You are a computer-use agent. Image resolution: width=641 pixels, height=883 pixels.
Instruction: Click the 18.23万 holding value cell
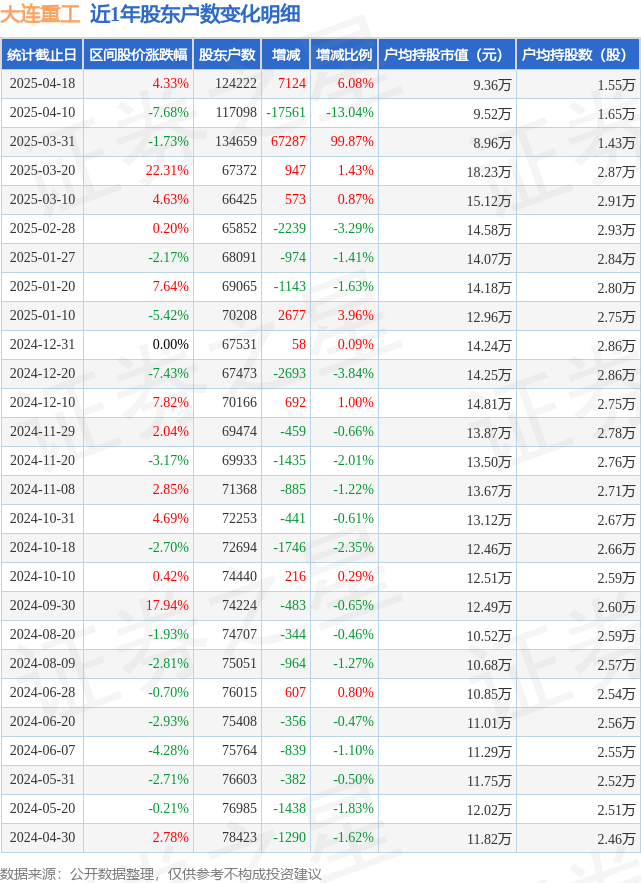click(x=488, y=171)
